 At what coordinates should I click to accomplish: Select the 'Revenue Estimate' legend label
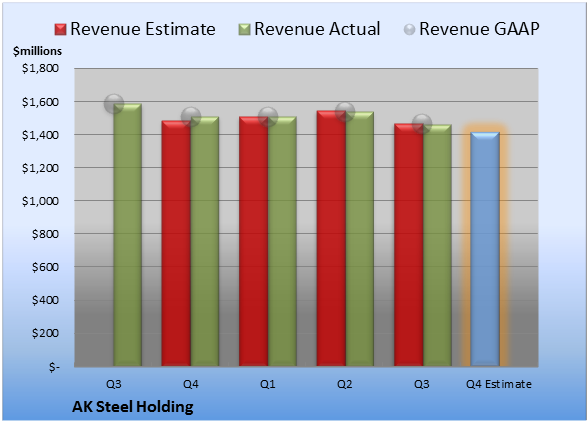143,29
